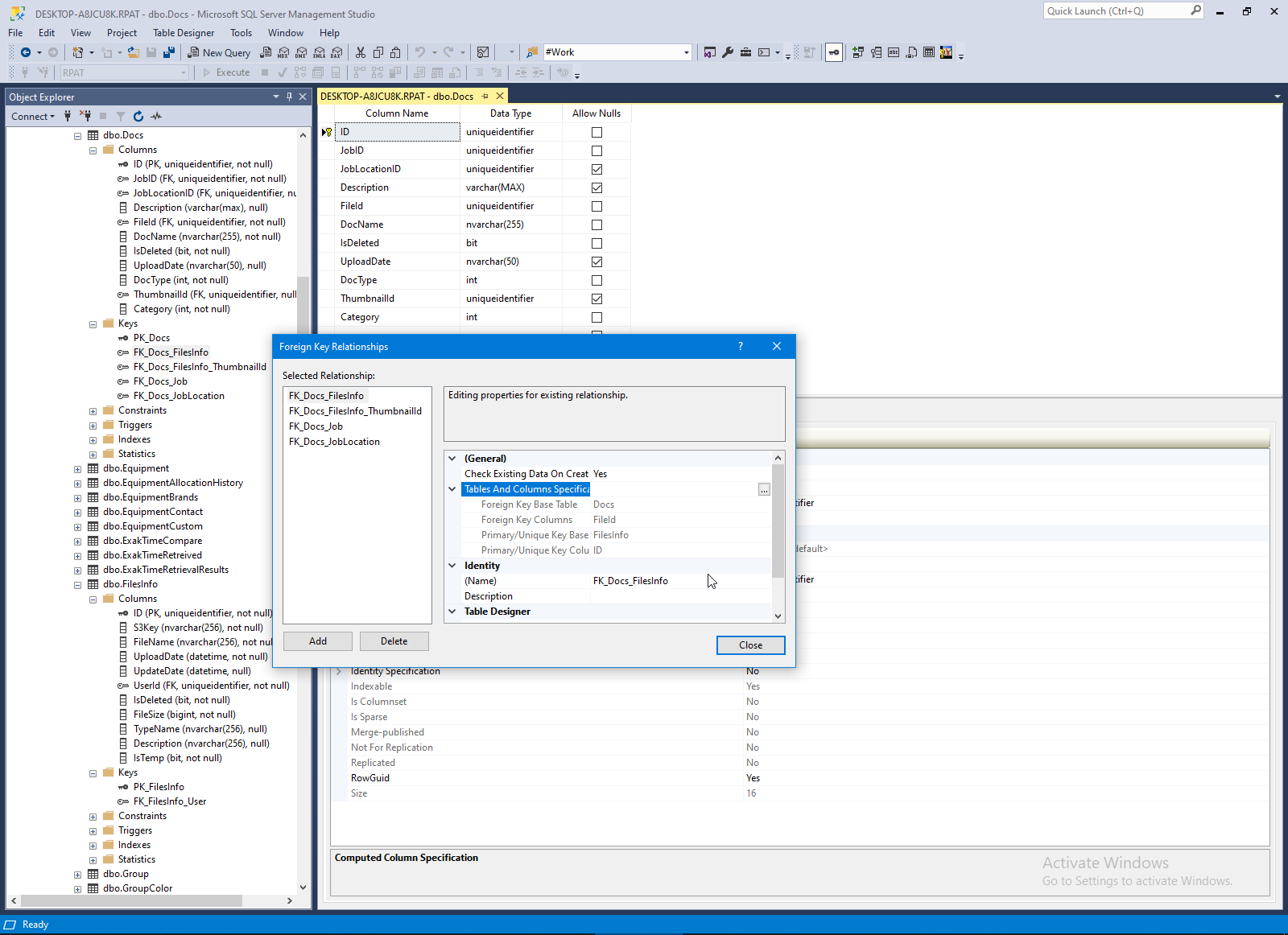The height and width of the screenshot is (935, 1288).
Task: Click the Foreign Key dialog help question mark
Action: pyautogui.click(x=741, y=346)
